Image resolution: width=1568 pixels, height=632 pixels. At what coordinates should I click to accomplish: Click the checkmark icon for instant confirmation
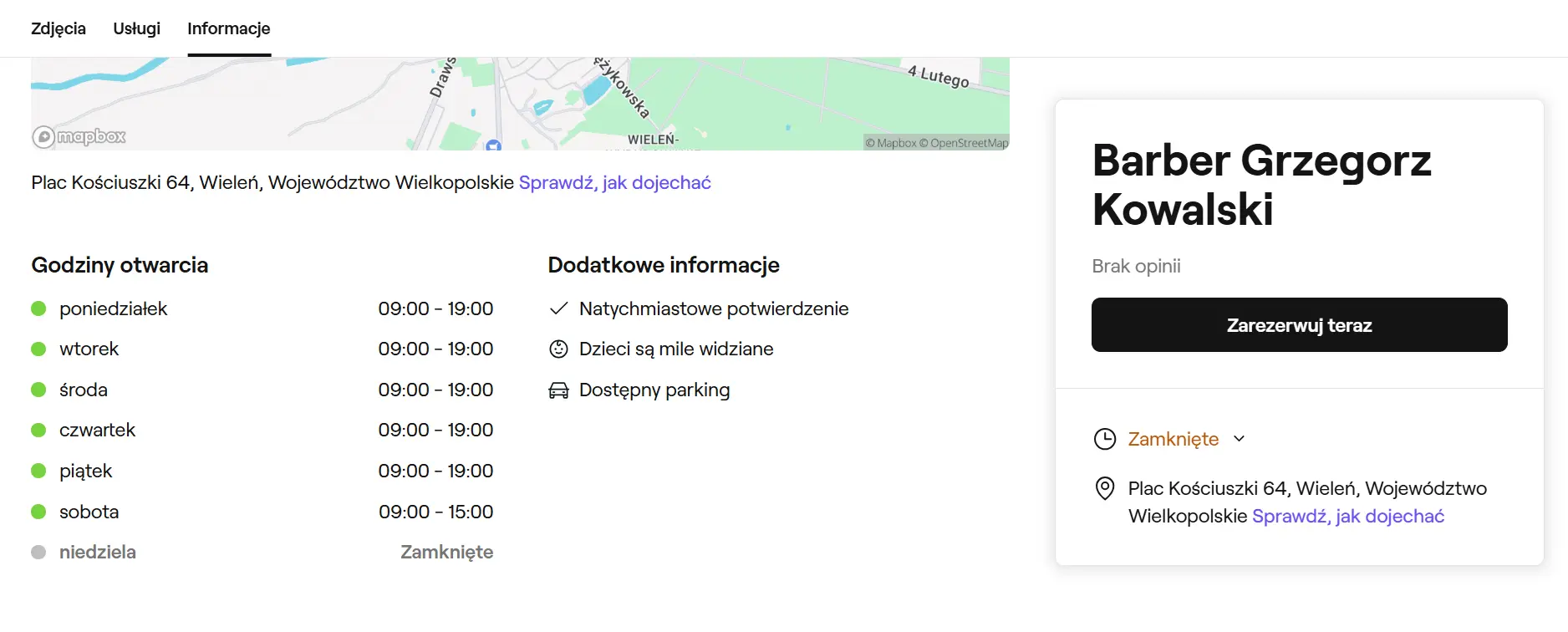pyautogui.click(x=558, y=308)
